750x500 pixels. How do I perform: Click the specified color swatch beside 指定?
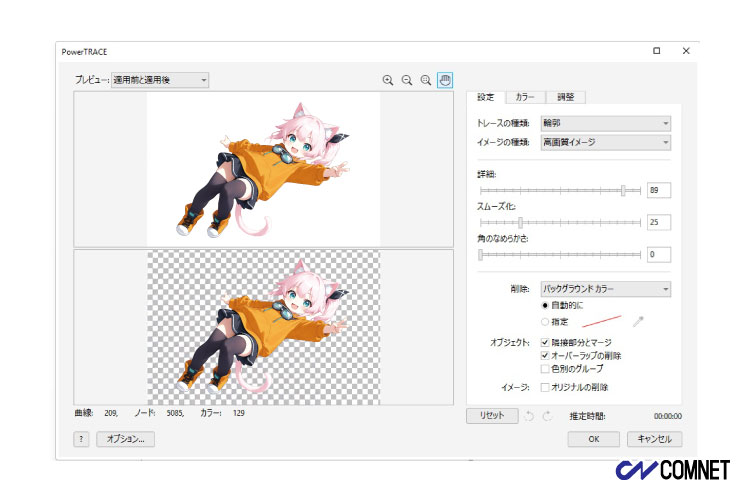[x=601, y=322]
